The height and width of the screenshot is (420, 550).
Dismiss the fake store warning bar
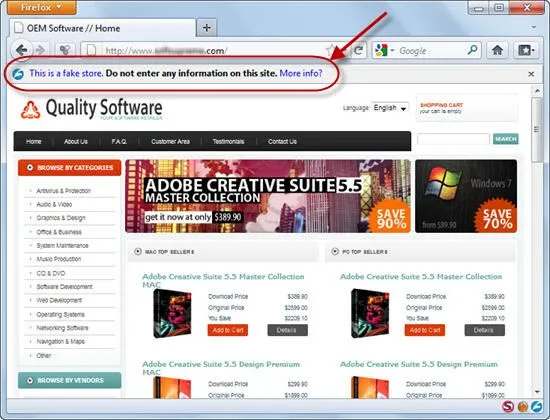tap(531, 74)
